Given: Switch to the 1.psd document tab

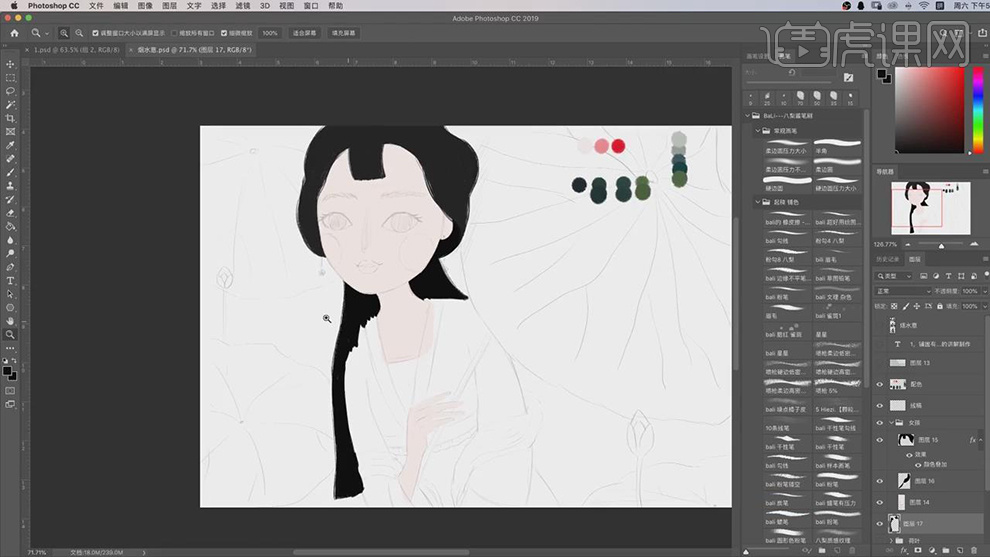Looking at the screenshot, I should pos(76,49).
